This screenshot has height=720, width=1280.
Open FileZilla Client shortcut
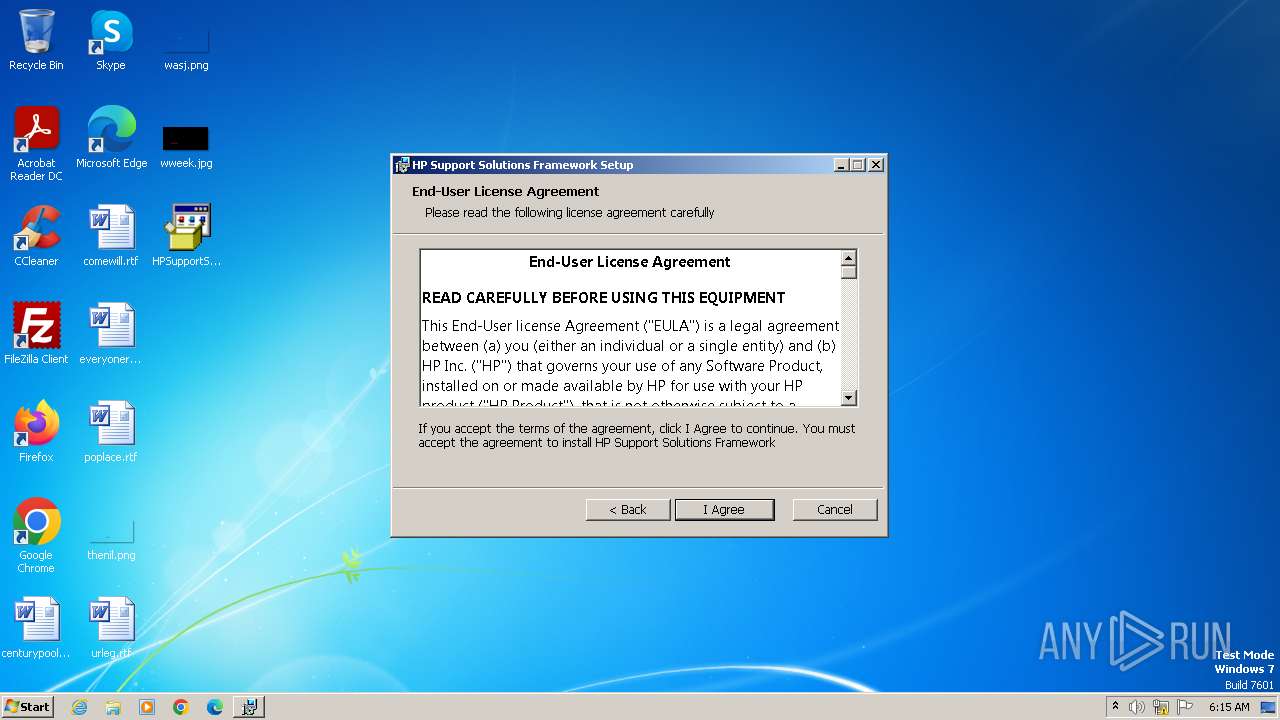tap(36, 333)
